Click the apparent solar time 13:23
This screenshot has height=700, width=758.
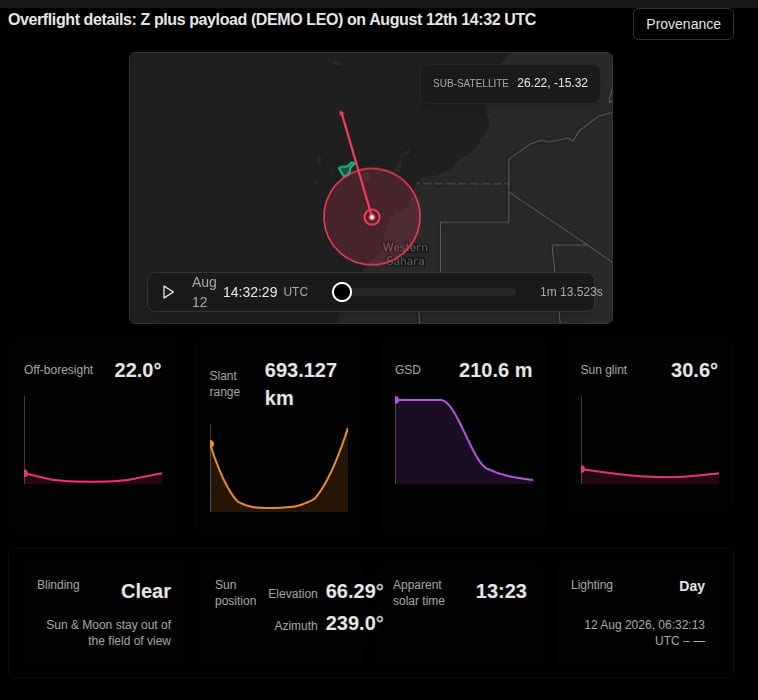[x=501, y=591]
